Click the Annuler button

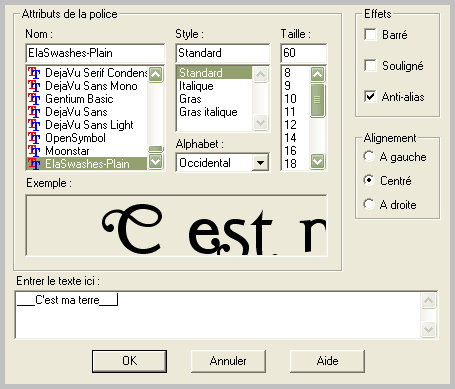pos(228,361)
